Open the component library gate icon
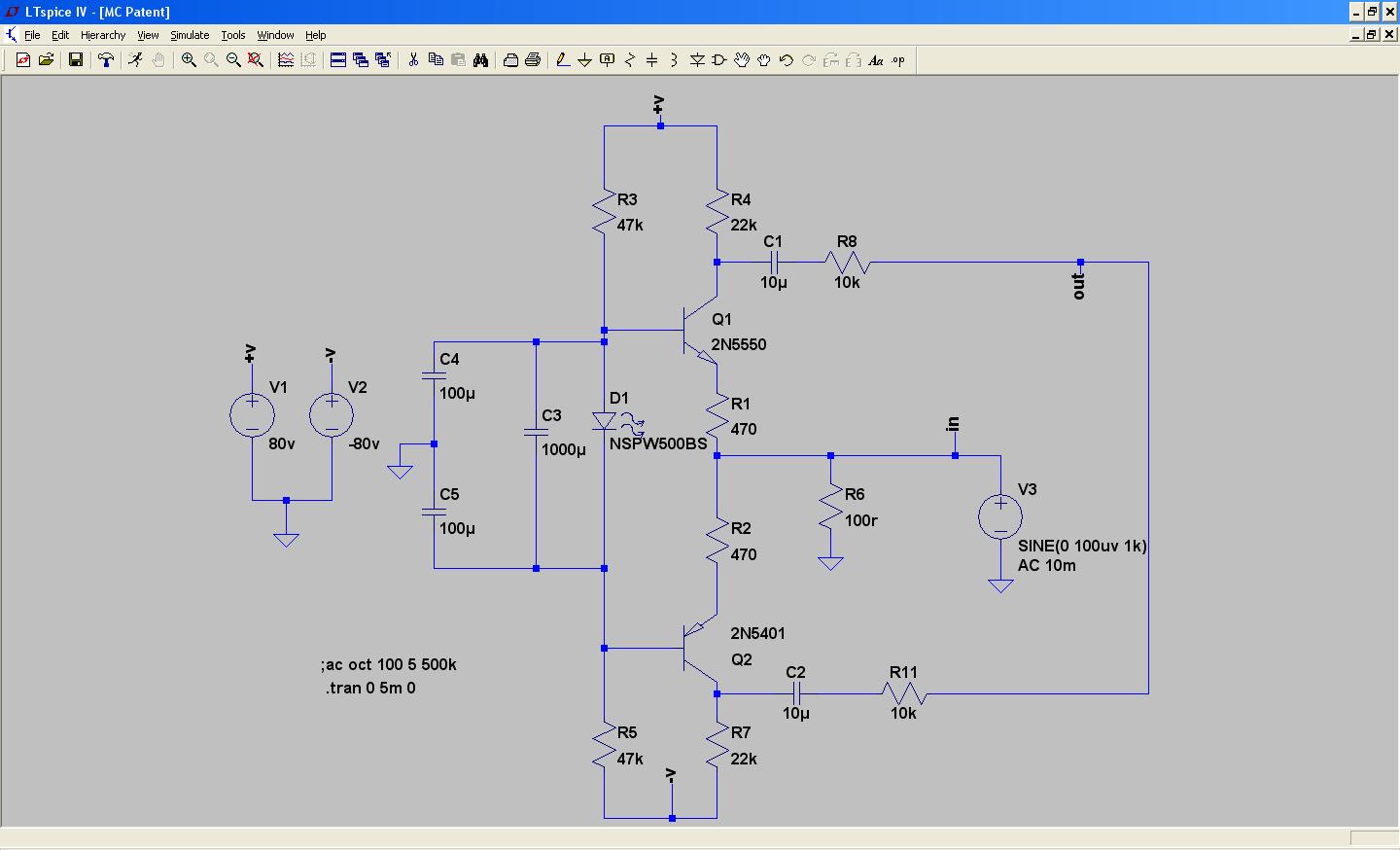The image size is (1400, 850). (x=719, y=60)
